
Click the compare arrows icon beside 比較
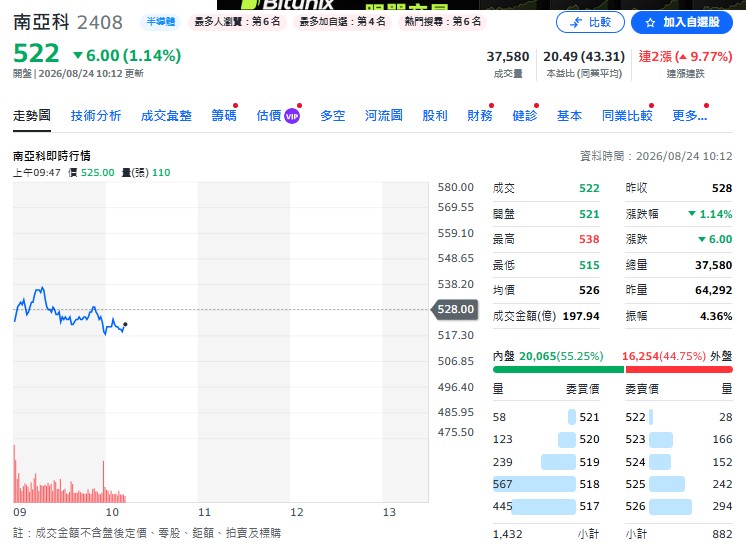click(x=576, y=22)
